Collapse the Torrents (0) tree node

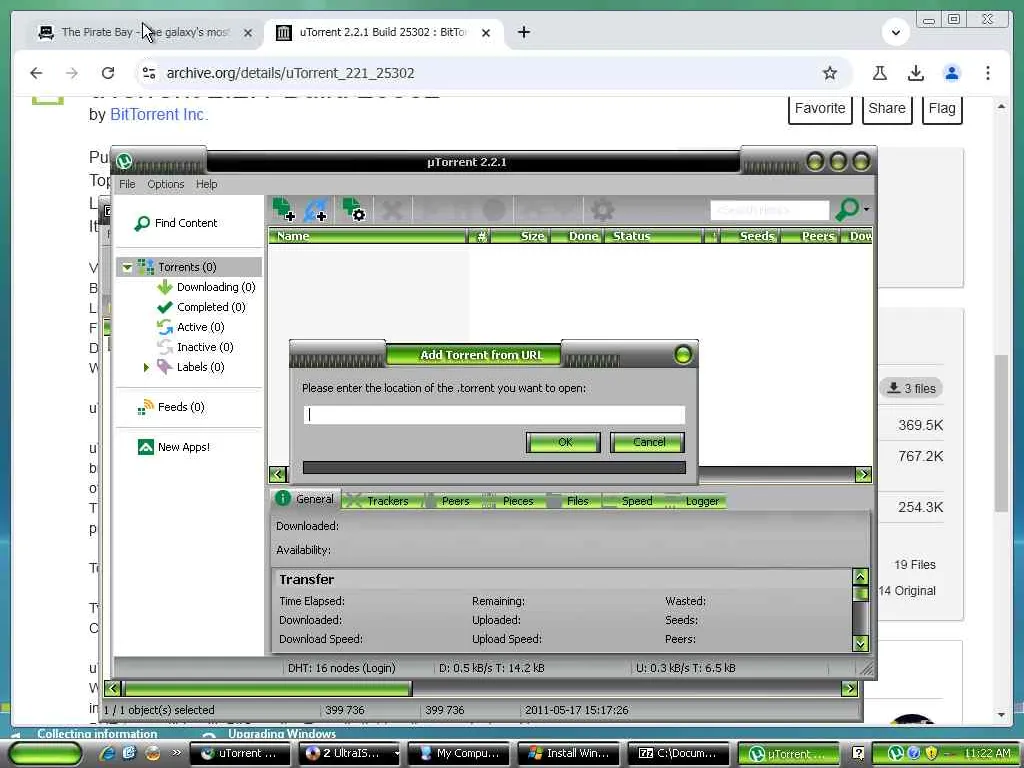(x=127, y=267)
